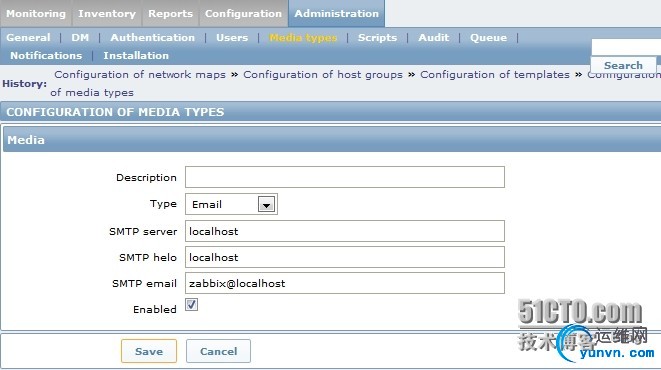Switch to the Configuration main tab
The width and height of the screenshot is (661, 370).
(243, 13)
